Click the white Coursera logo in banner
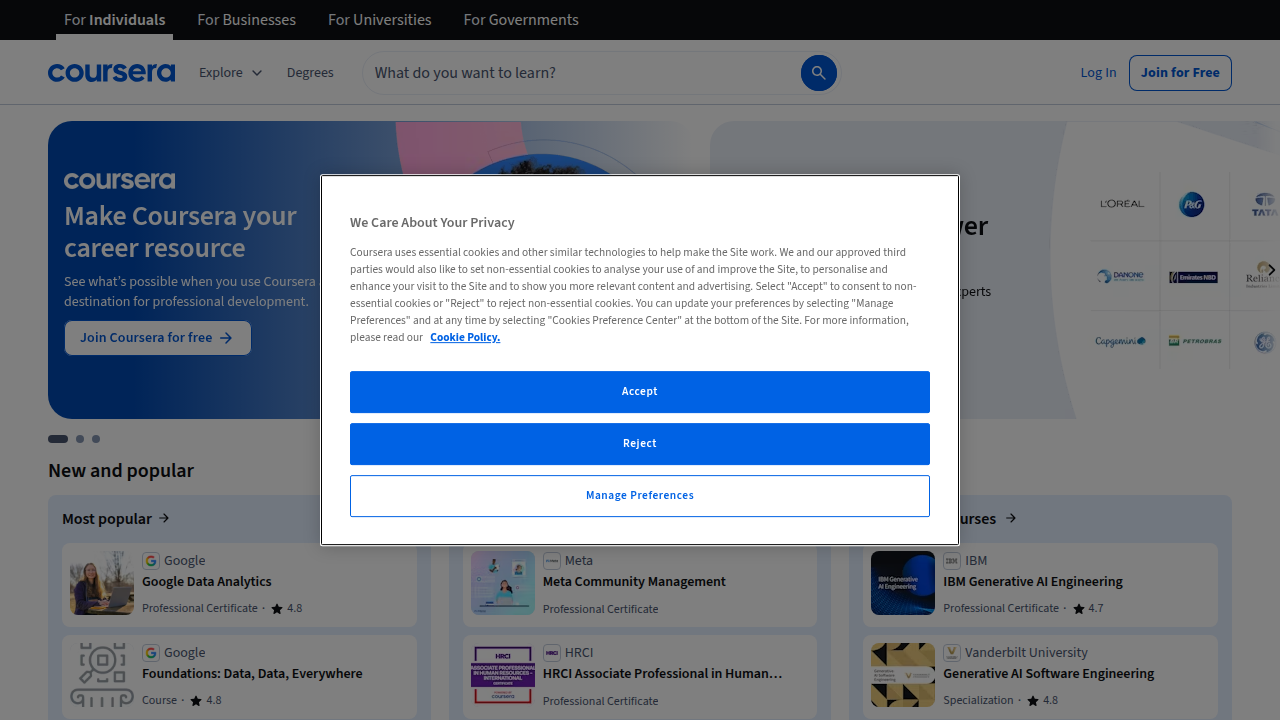Screen dimensions: 1280x720 click(119, 180)
